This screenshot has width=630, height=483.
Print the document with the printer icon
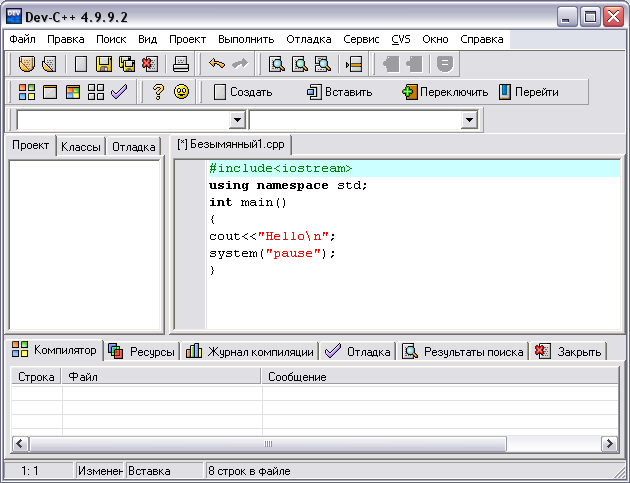click(x=181, y=64)
